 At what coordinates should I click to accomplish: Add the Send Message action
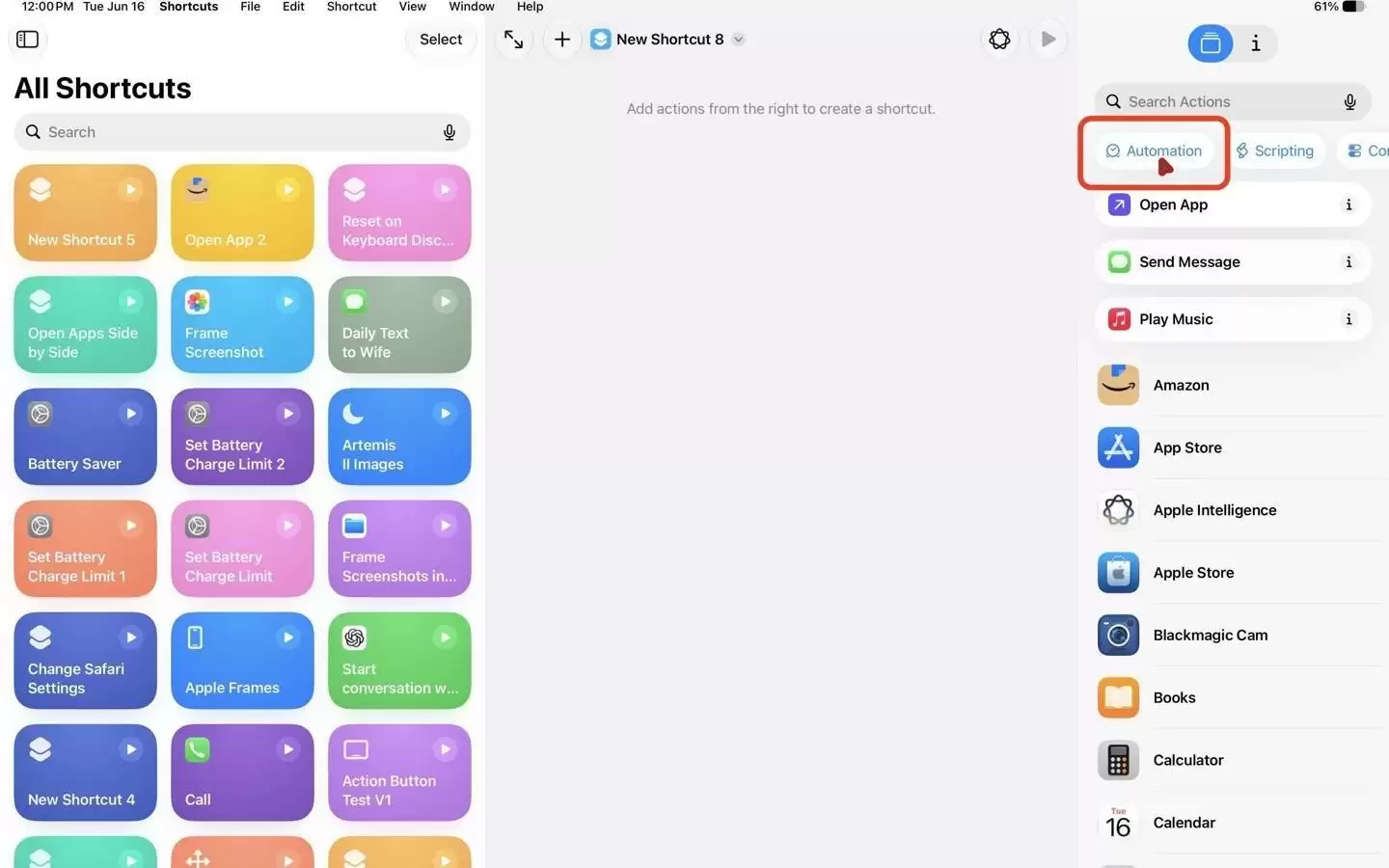(1233, 261)
